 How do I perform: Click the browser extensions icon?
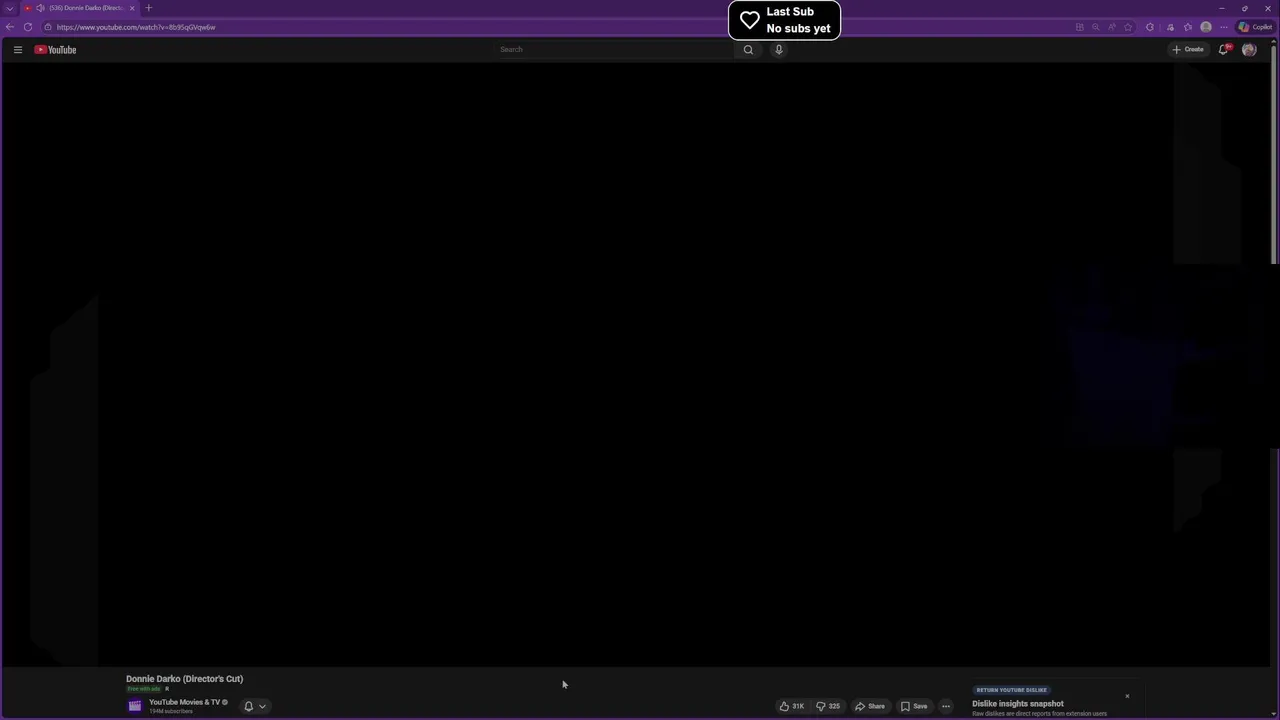[x=1150, y=27]
